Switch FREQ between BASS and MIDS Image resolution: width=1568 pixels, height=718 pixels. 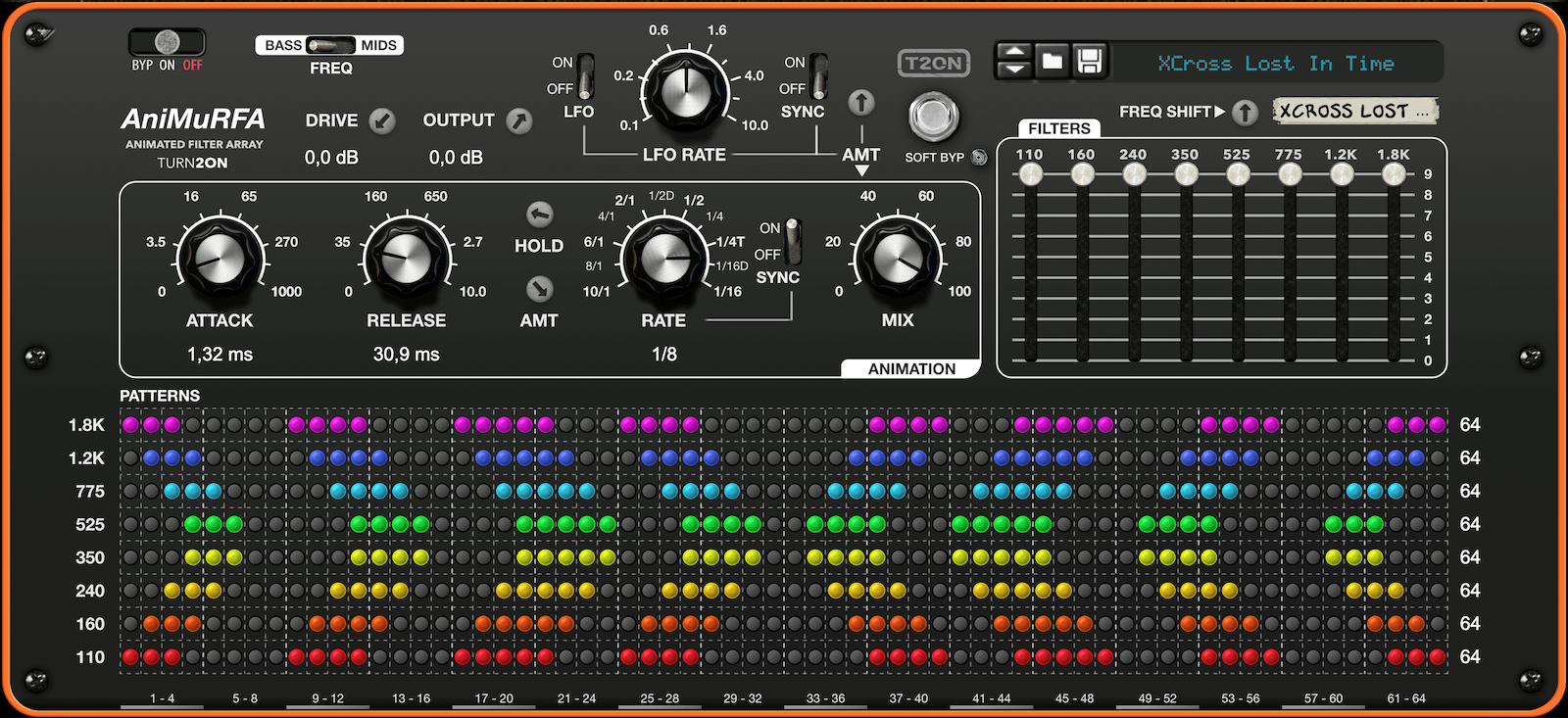330,45
